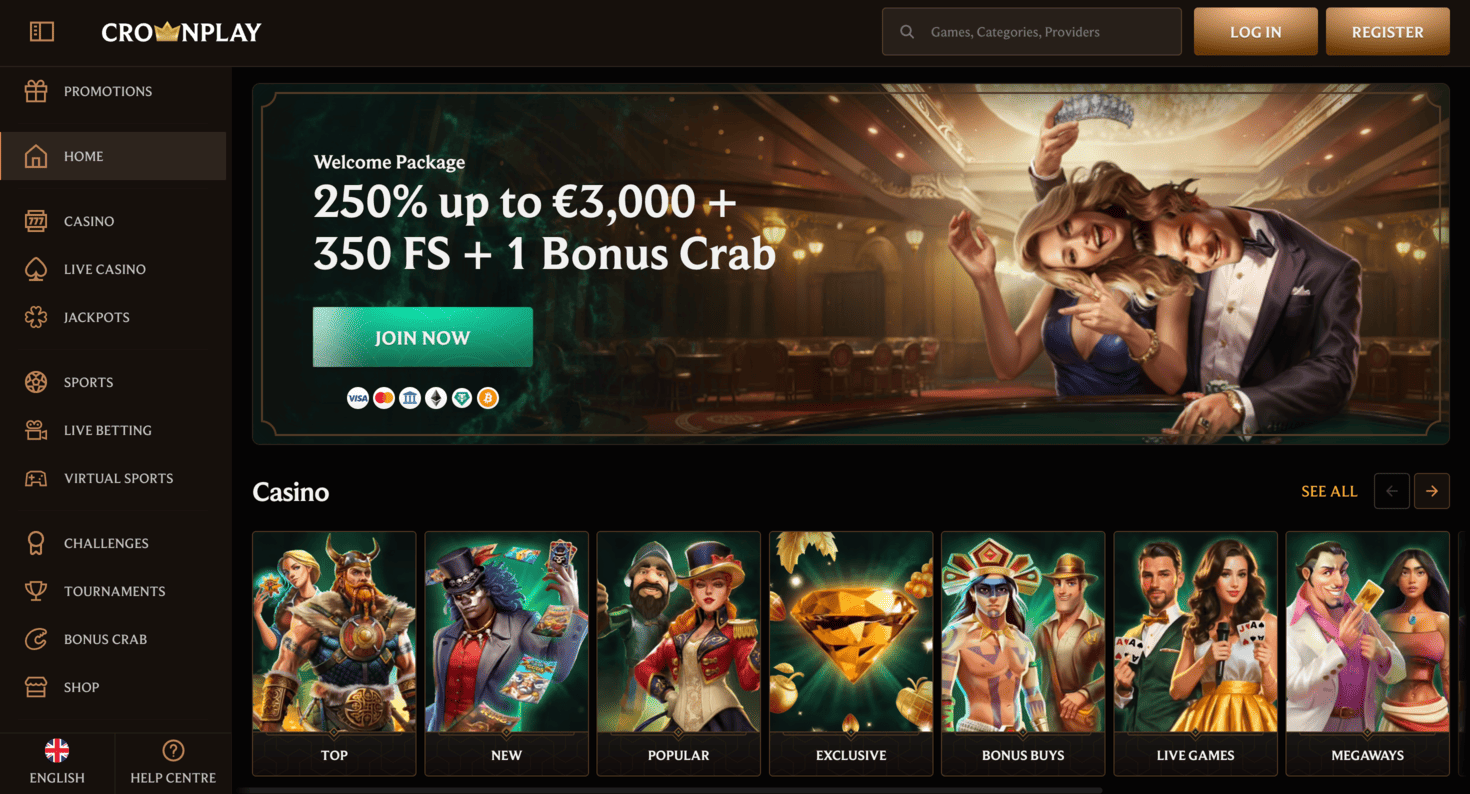
Task: Click the REGISTER button
Action: [x=1388, y=32]
